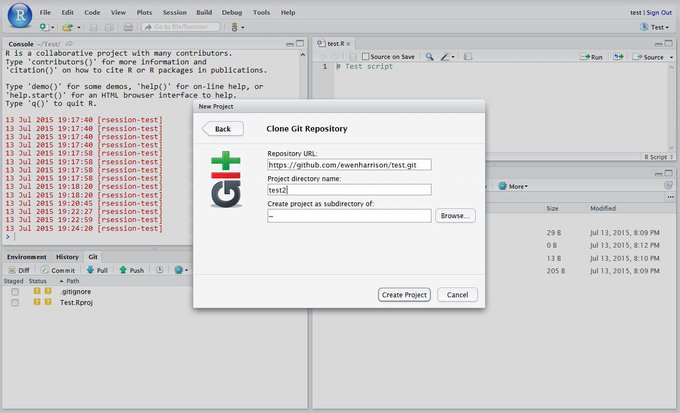Open the Tools menu
Viewport: 680px width, 413px height.
262,13
